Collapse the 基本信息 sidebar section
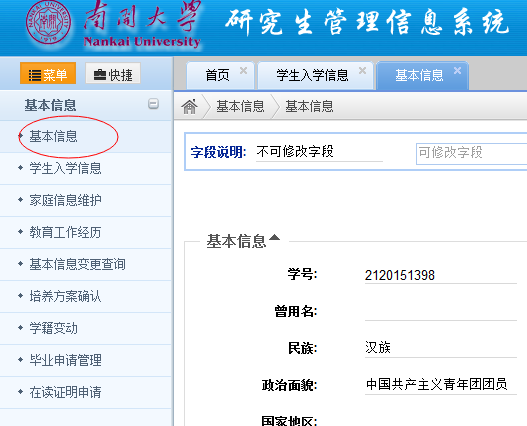Viewport: 527px width, 426px height. [153, 104]
